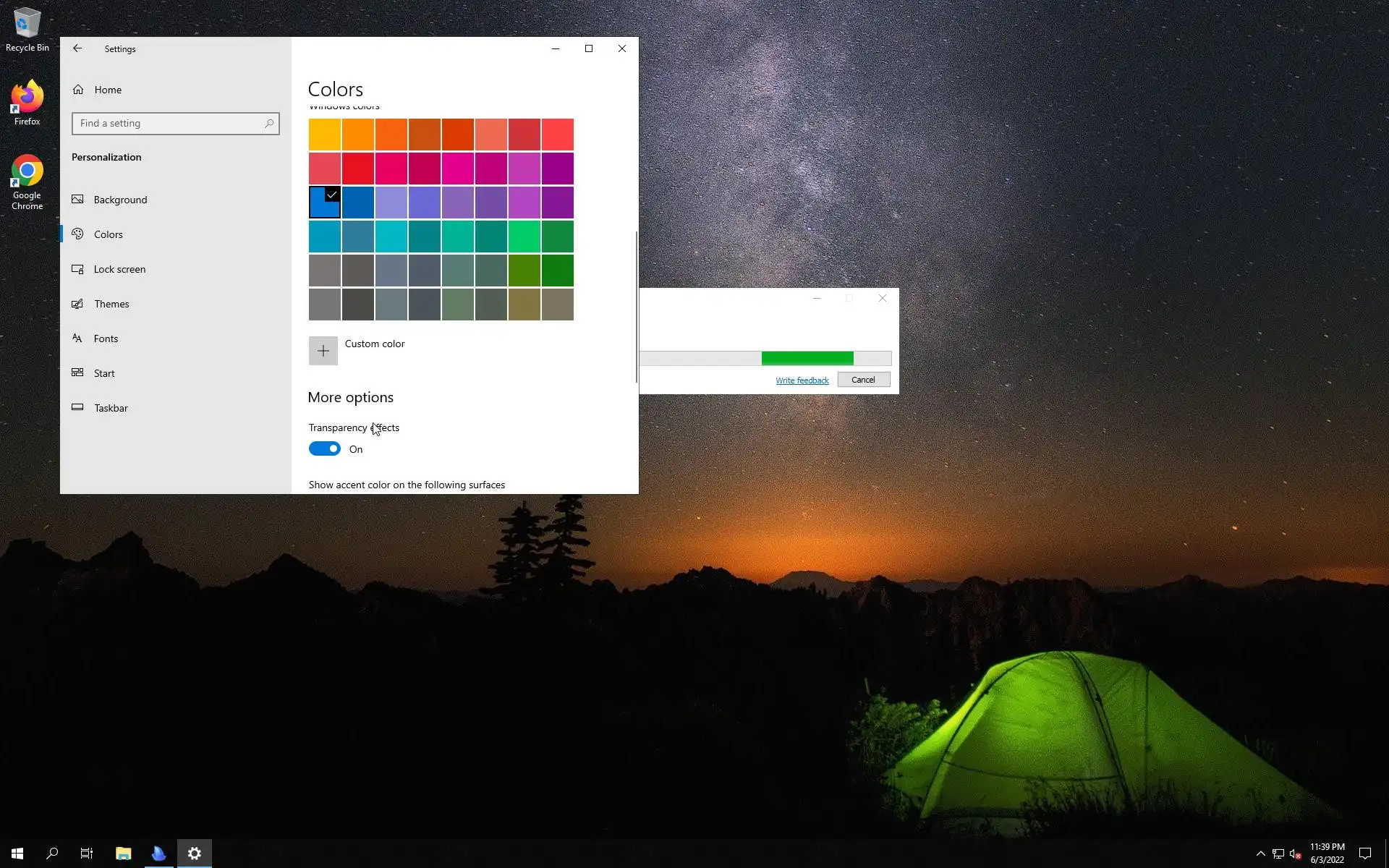Screen dimensions: 1389x868
Task: Click the search magnifier in Find a setting
Action: 269,124
